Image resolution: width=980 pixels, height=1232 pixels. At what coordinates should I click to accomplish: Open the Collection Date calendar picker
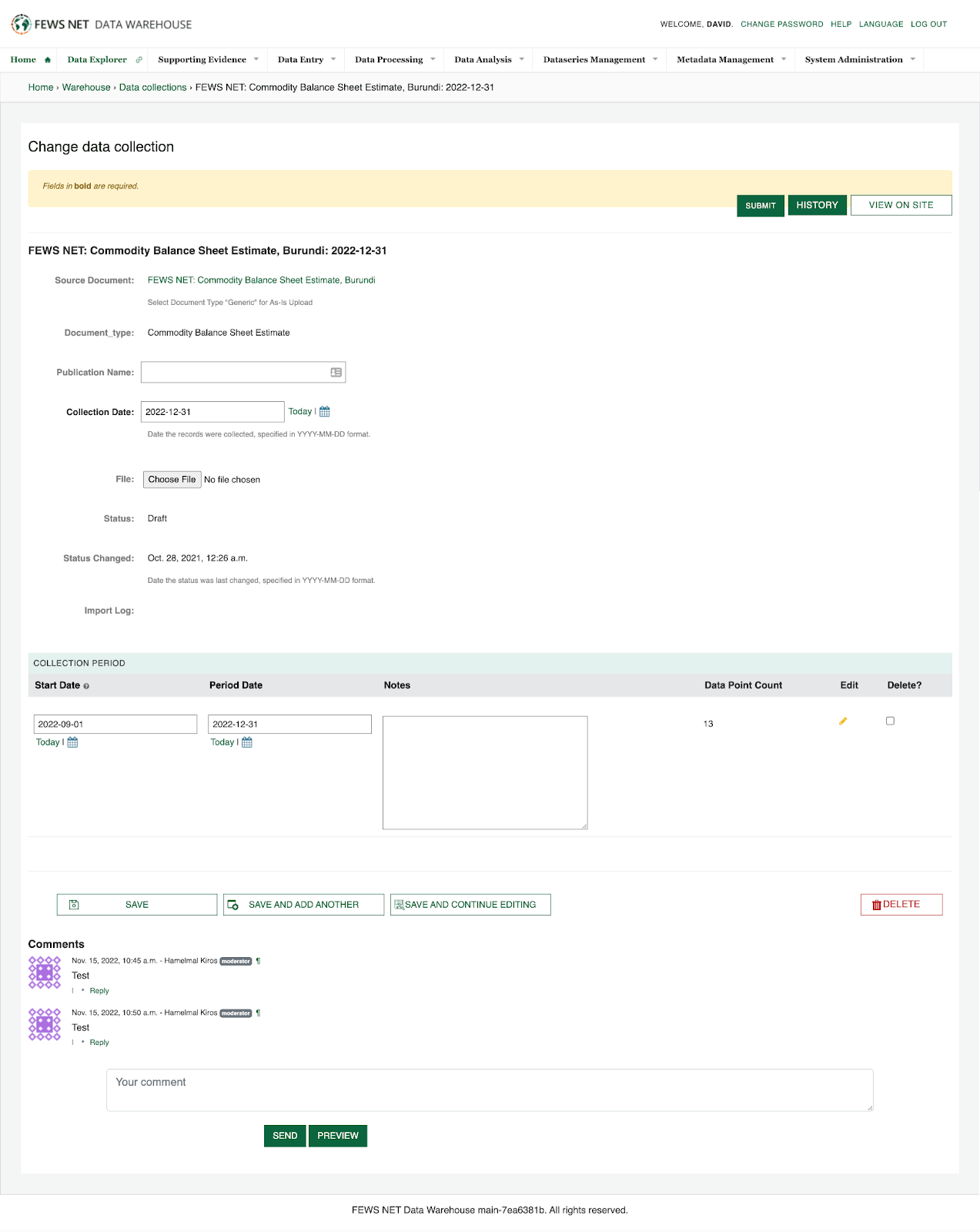tap(325, 412)
